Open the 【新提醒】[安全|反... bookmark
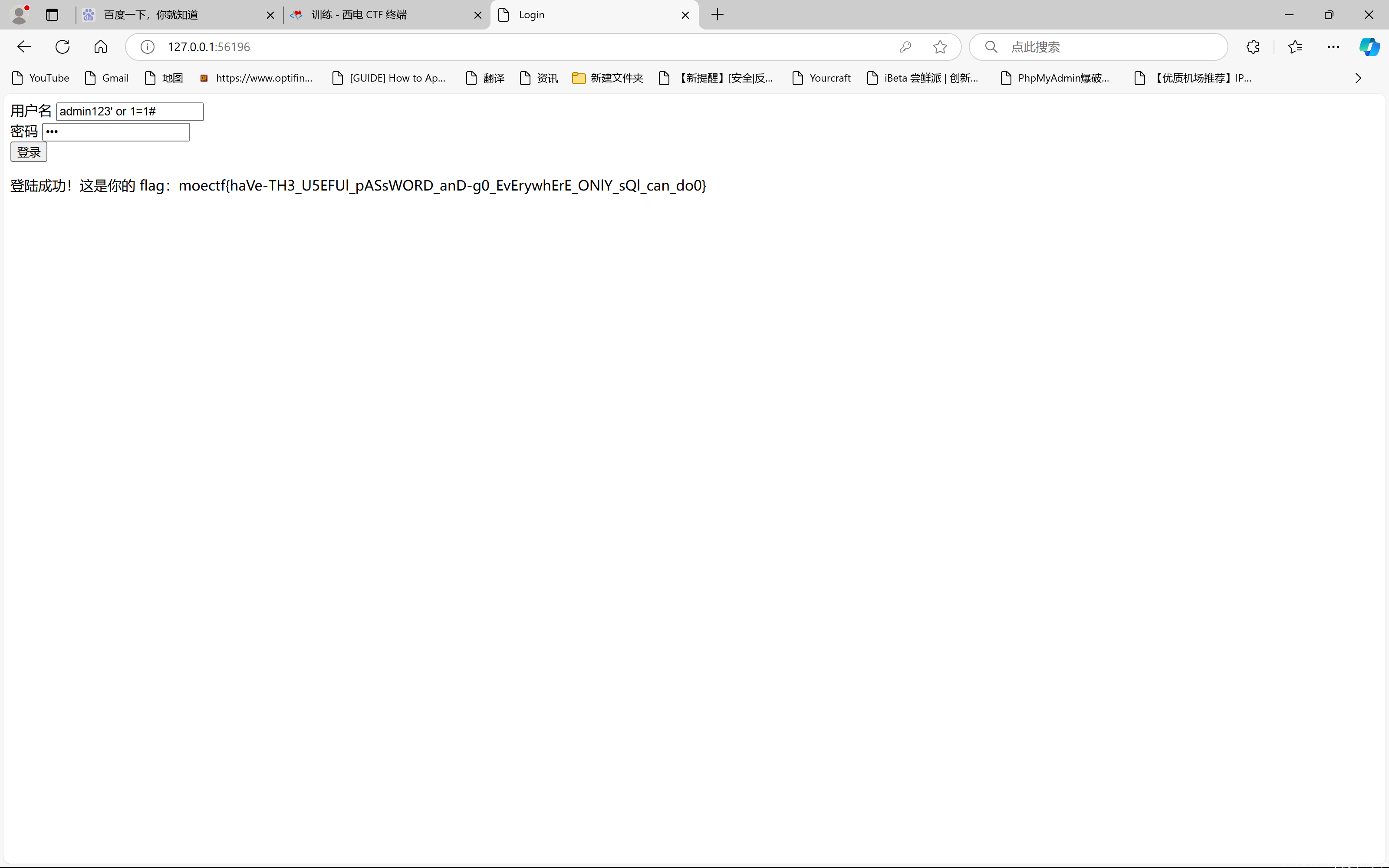 [716, 78]
